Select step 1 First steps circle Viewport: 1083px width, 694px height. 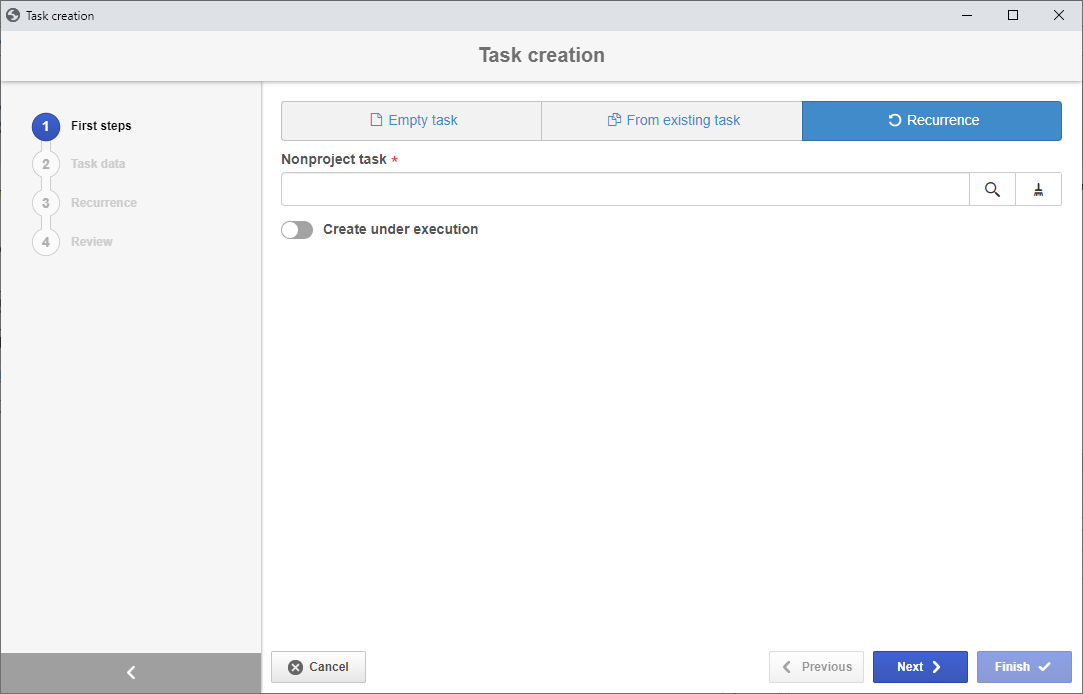click(x=46, y=126)
